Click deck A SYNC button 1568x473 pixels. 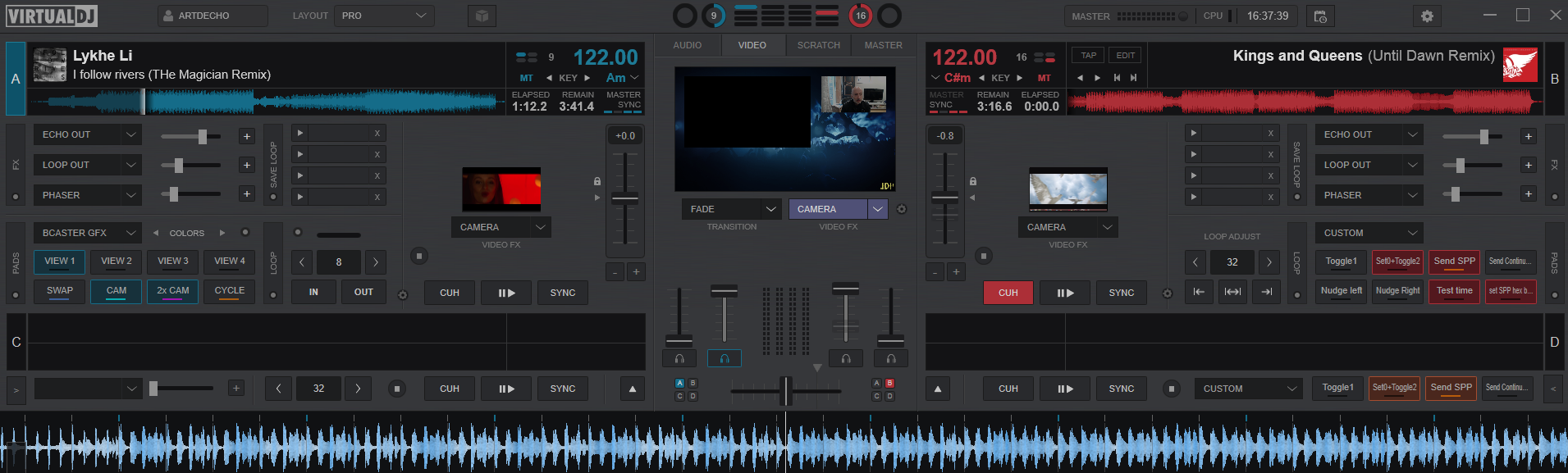point(563,293)
